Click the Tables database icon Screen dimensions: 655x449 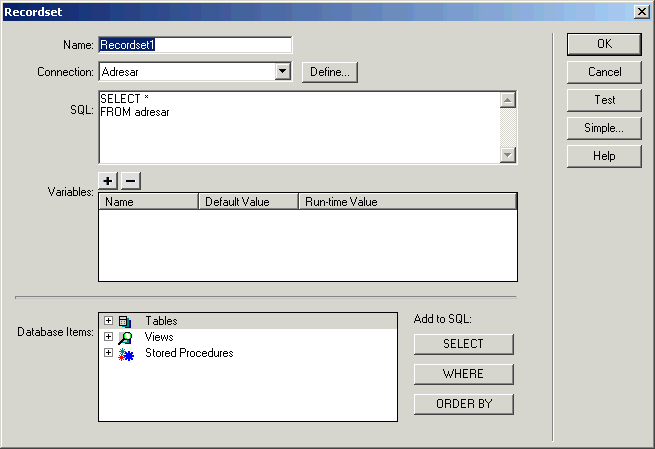pyautogui.click(x=125, y=321)
